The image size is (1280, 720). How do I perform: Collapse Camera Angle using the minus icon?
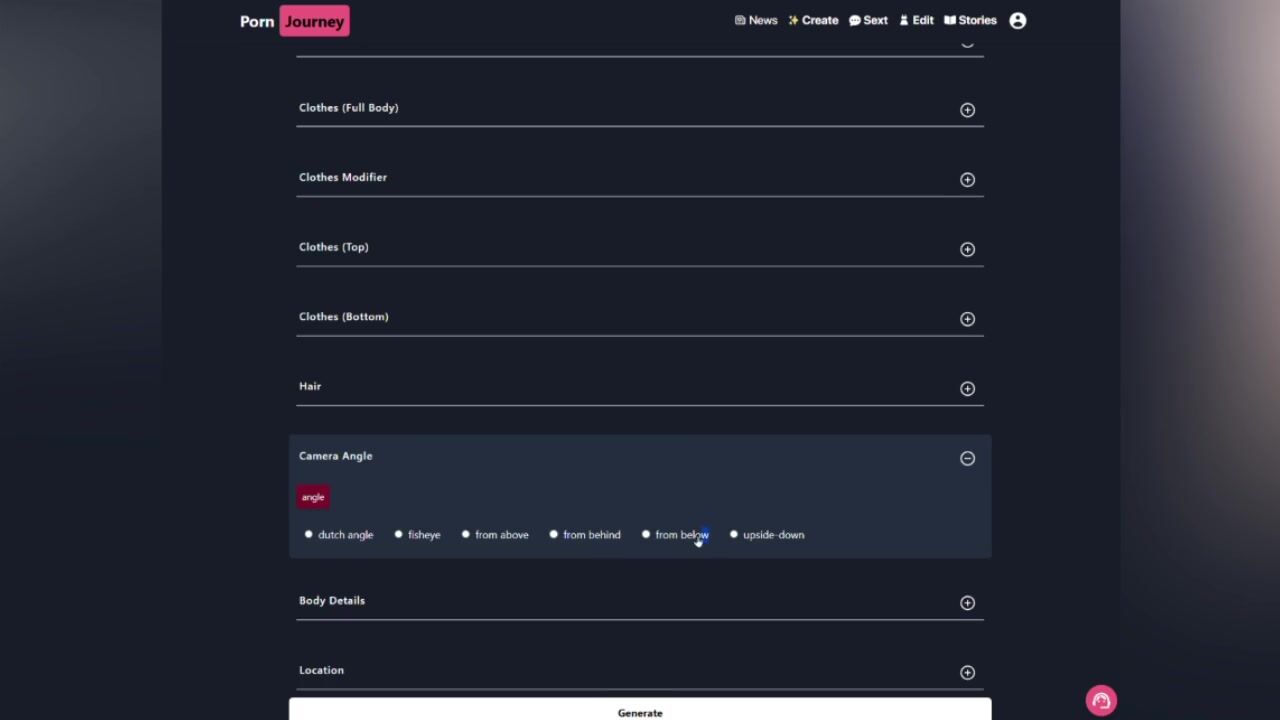[967, 458]
